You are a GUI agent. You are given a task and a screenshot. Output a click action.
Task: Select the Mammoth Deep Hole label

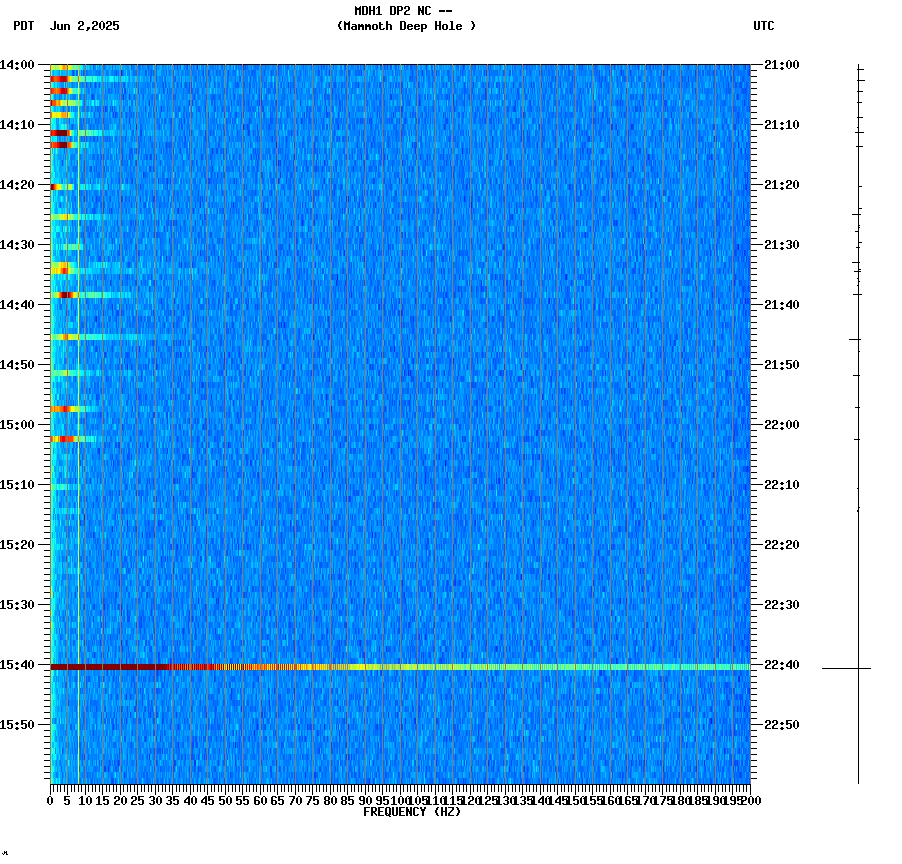[x=408, y=27]
